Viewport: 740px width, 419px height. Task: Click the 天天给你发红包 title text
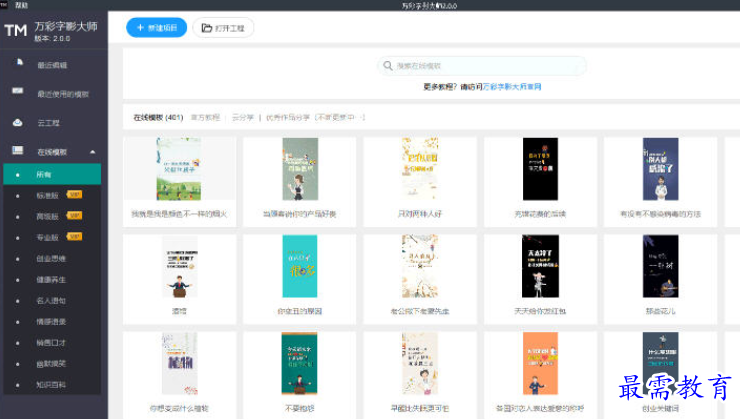[x=540, y=311]
